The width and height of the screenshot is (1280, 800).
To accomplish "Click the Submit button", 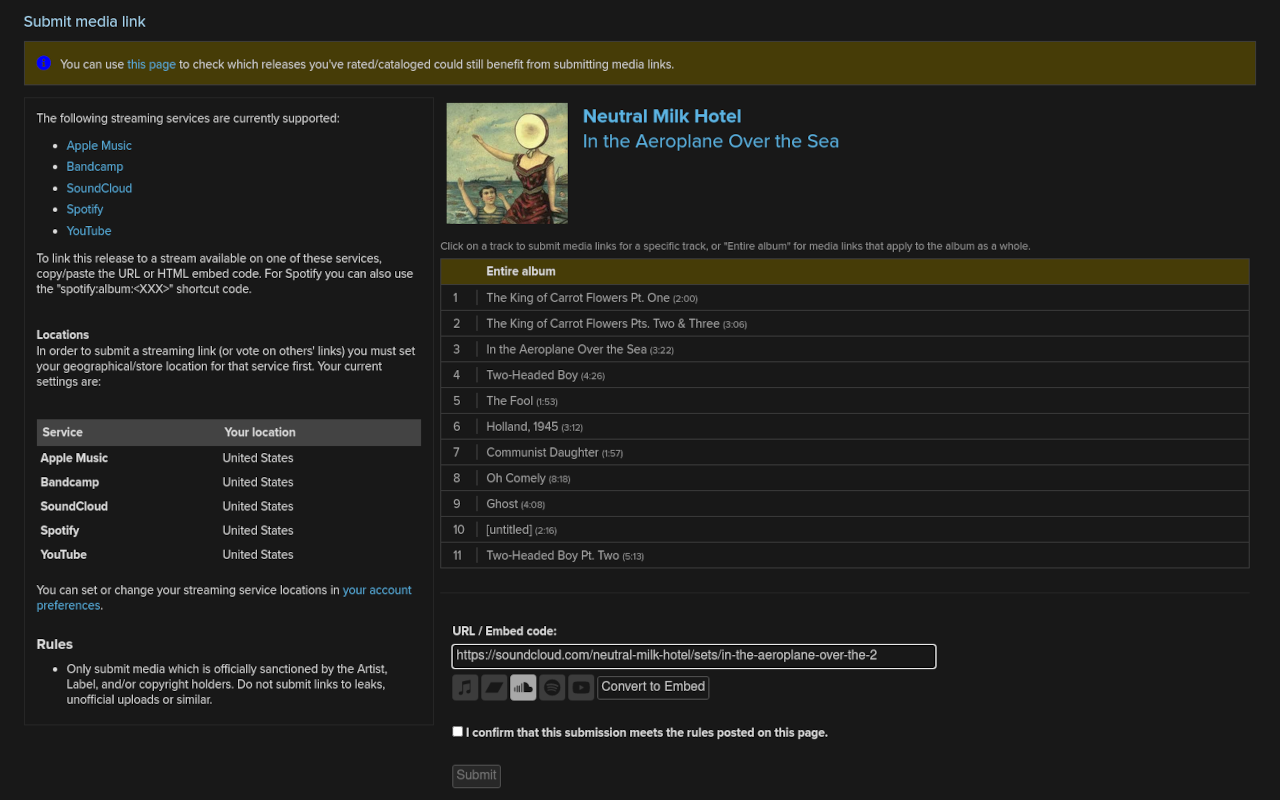I will (476, 776).
